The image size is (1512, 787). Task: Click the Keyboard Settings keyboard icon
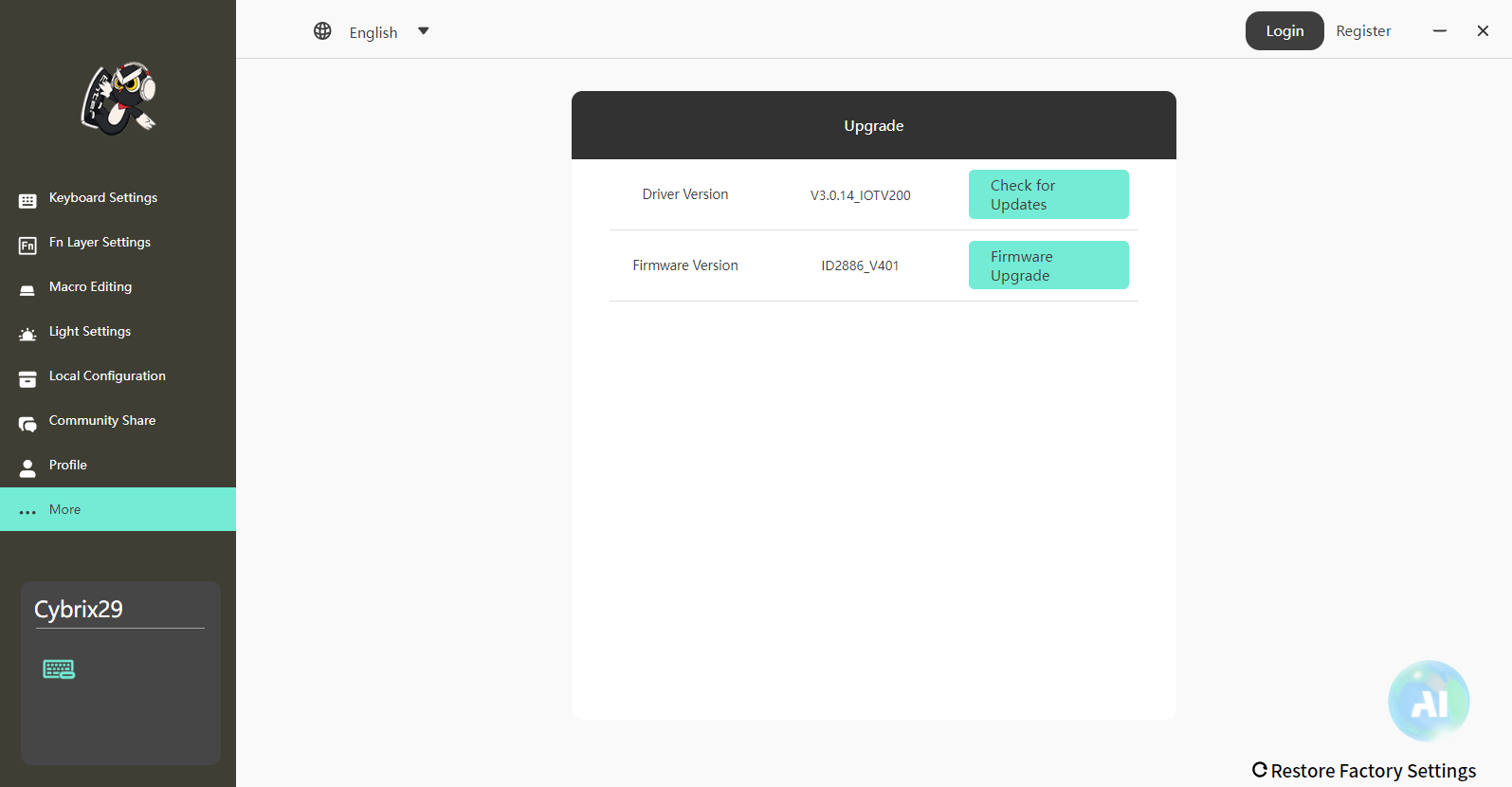[x=27, y=200]
